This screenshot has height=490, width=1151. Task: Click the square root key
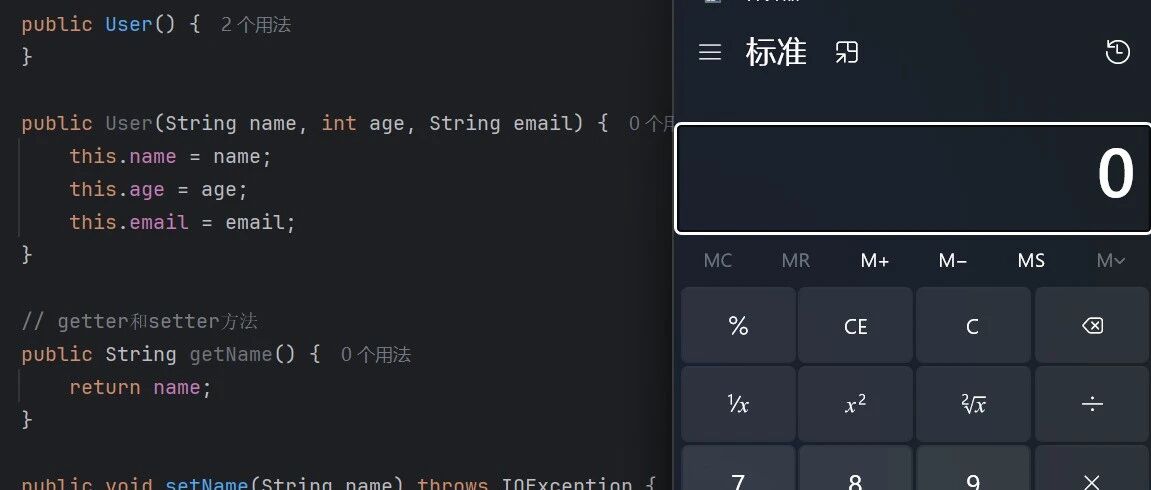[x=973, y=403]
